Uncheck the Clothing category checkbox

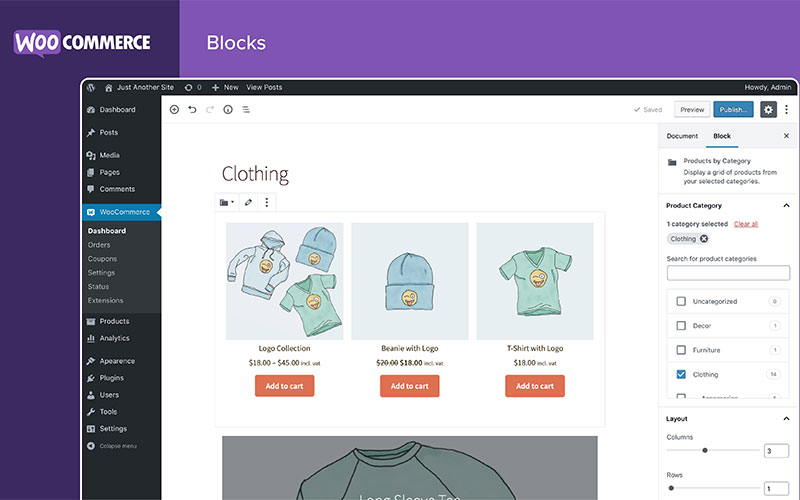point(681,374)
